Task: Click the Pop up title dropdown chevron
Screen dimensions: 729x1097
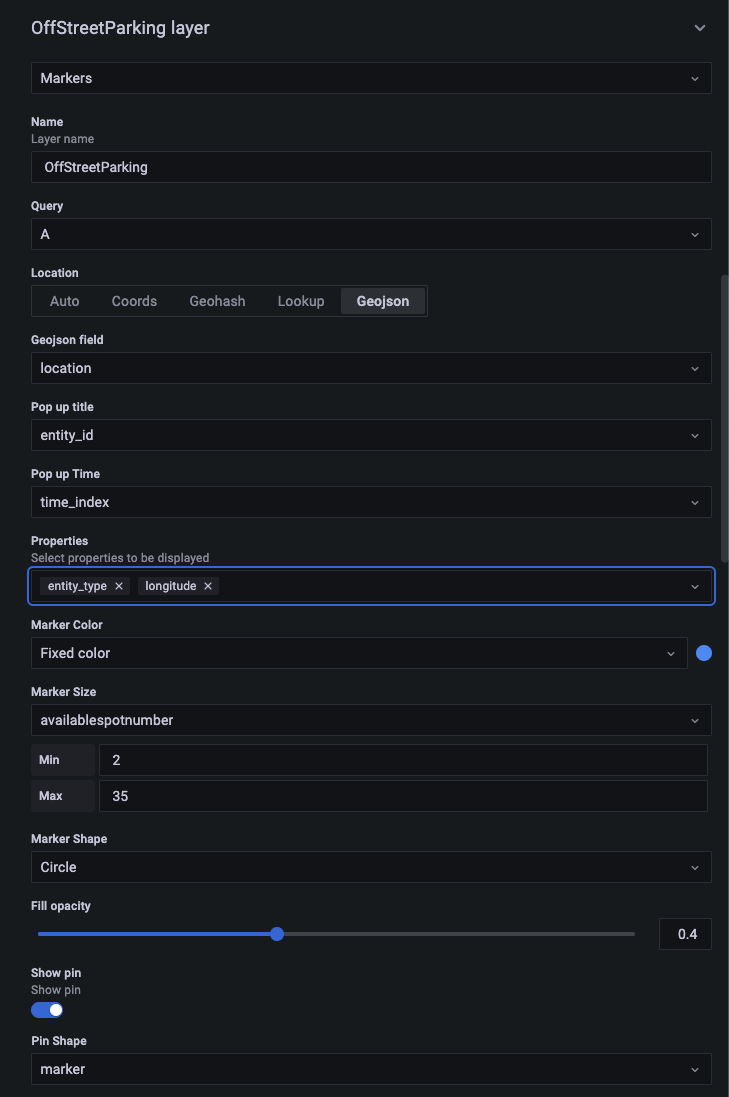Action: click(695, 435)
